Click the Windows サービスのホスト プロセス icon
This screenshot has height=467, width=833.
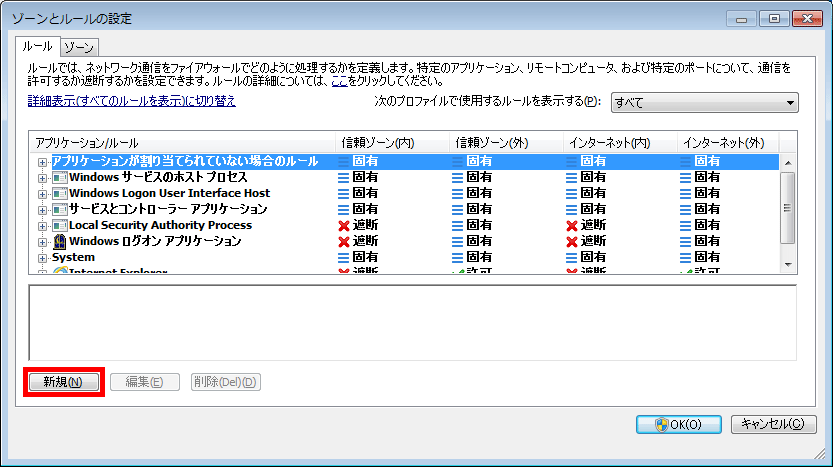point(59,177)
